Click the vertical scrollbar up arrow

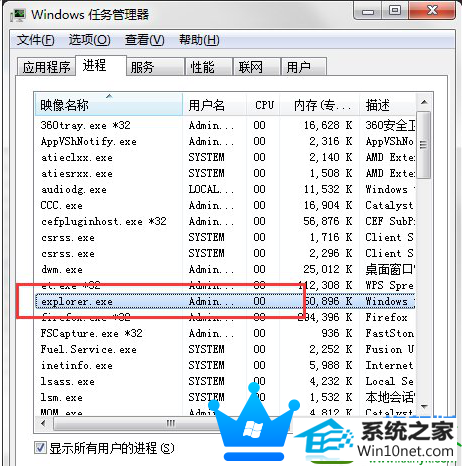click(424, 102)
